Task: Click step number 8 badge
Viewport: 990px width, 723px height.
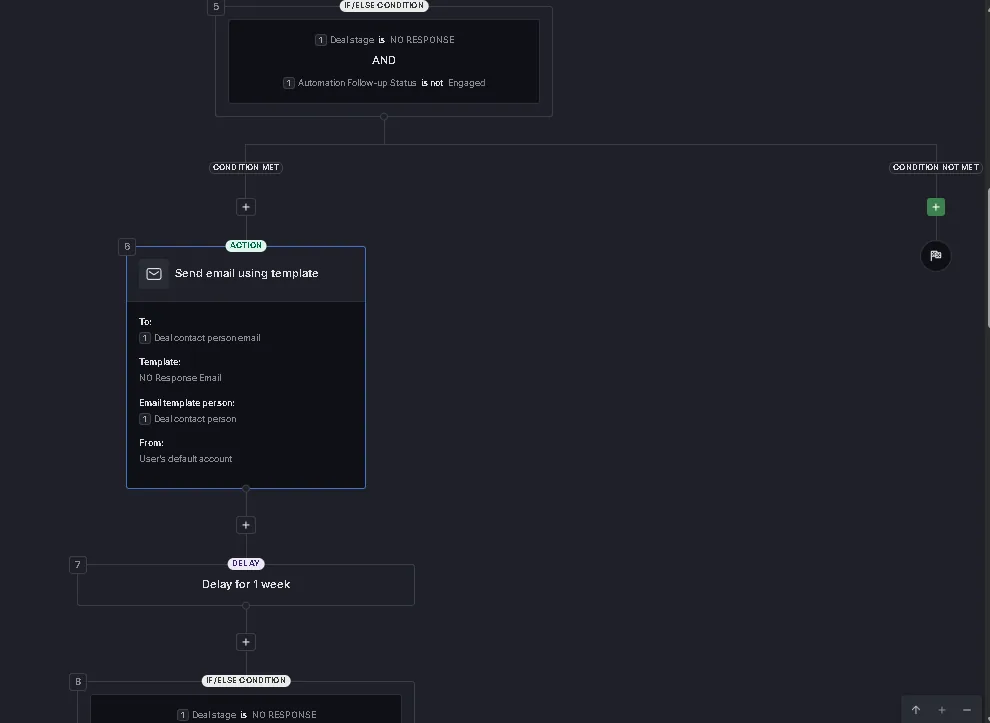Action: (x=78, y=682)
